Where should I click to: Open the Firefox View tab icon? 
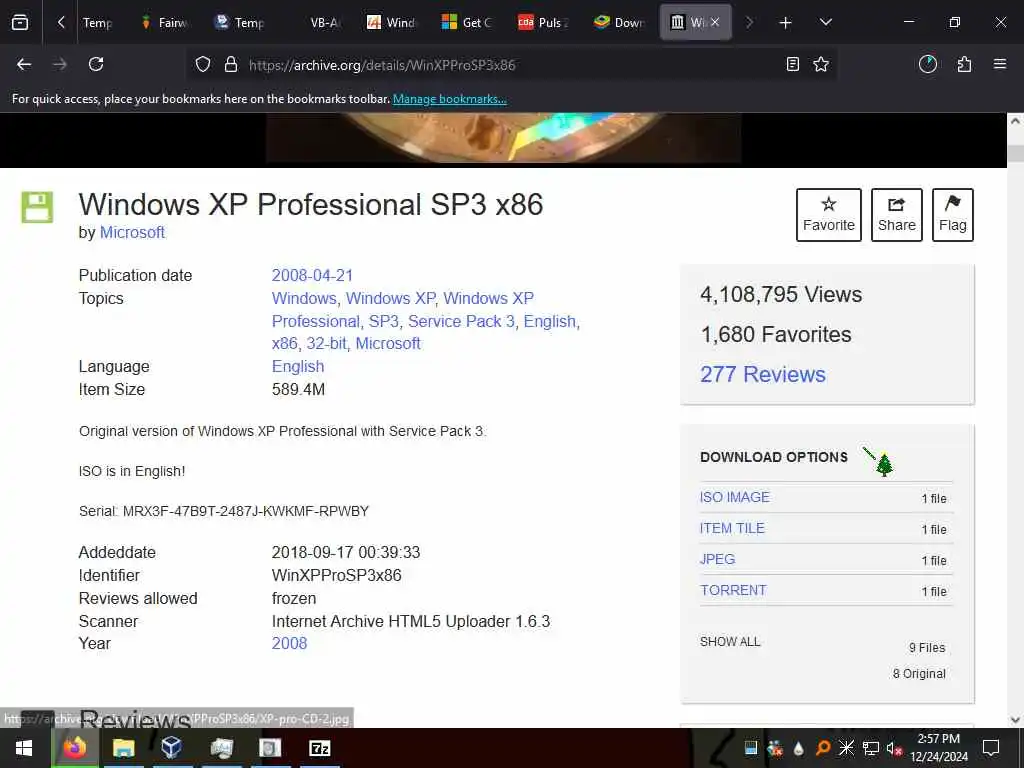[20, 22]
